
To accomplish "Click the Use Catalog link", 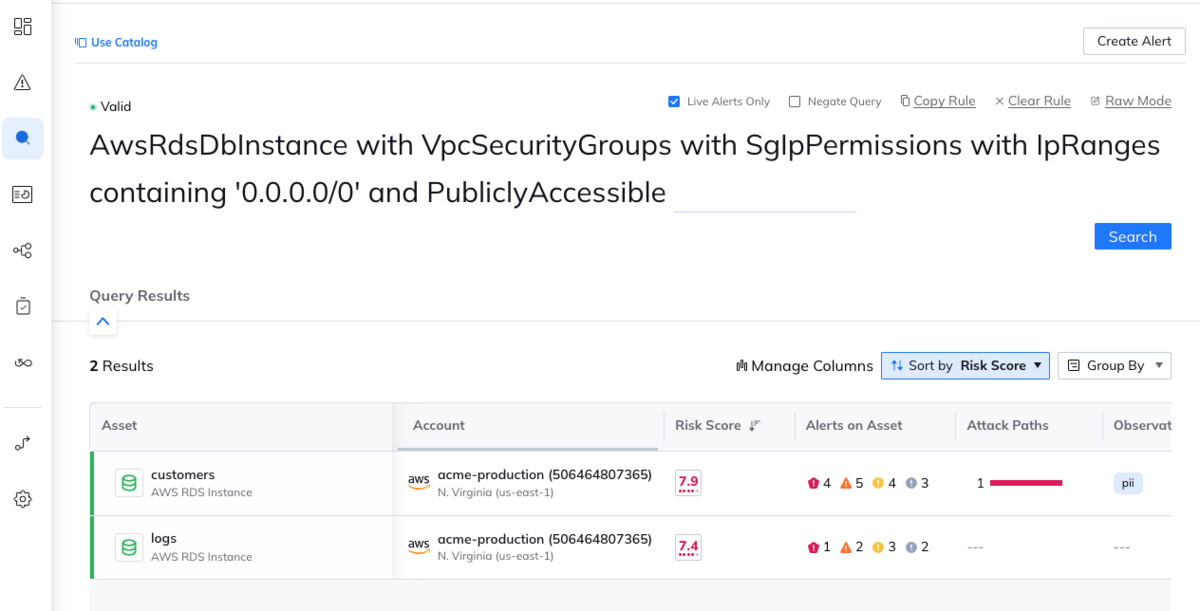I will [117, 43].
